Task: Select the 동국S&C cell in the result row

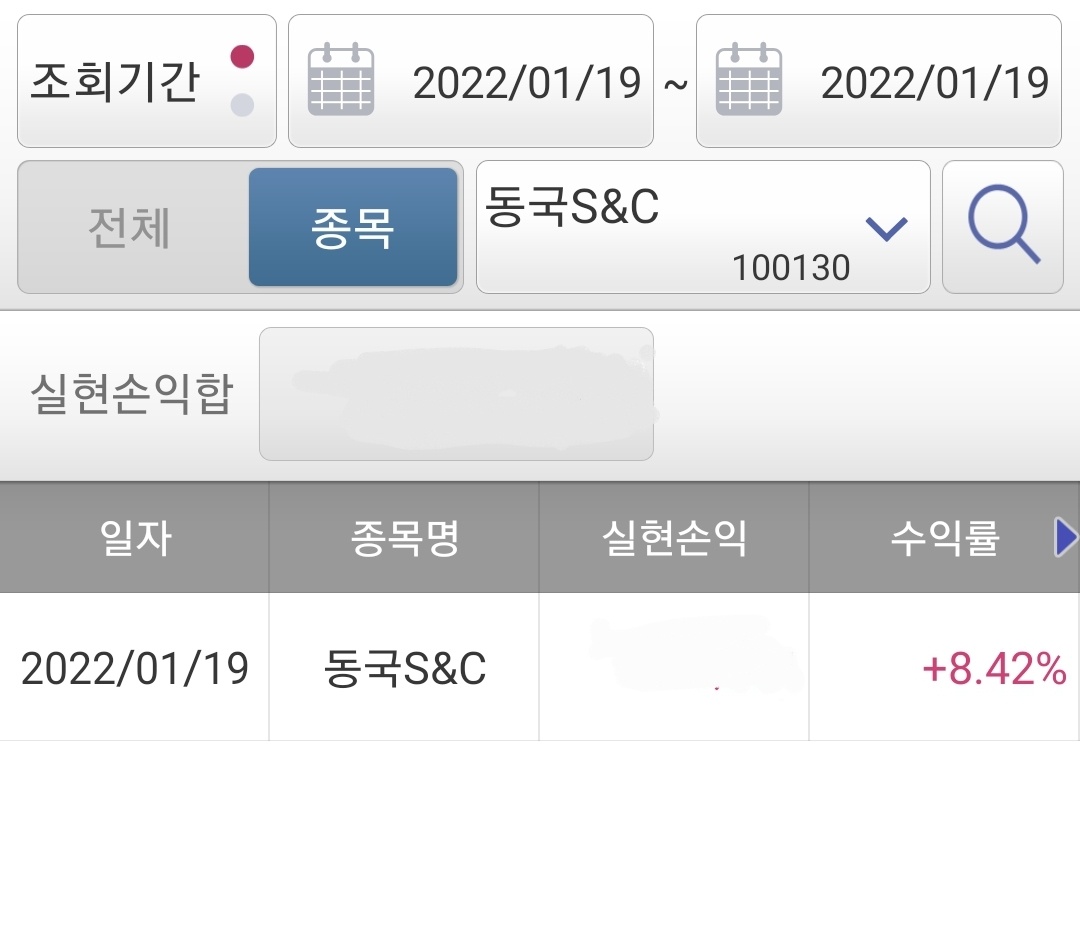Action: click(404, 668)
